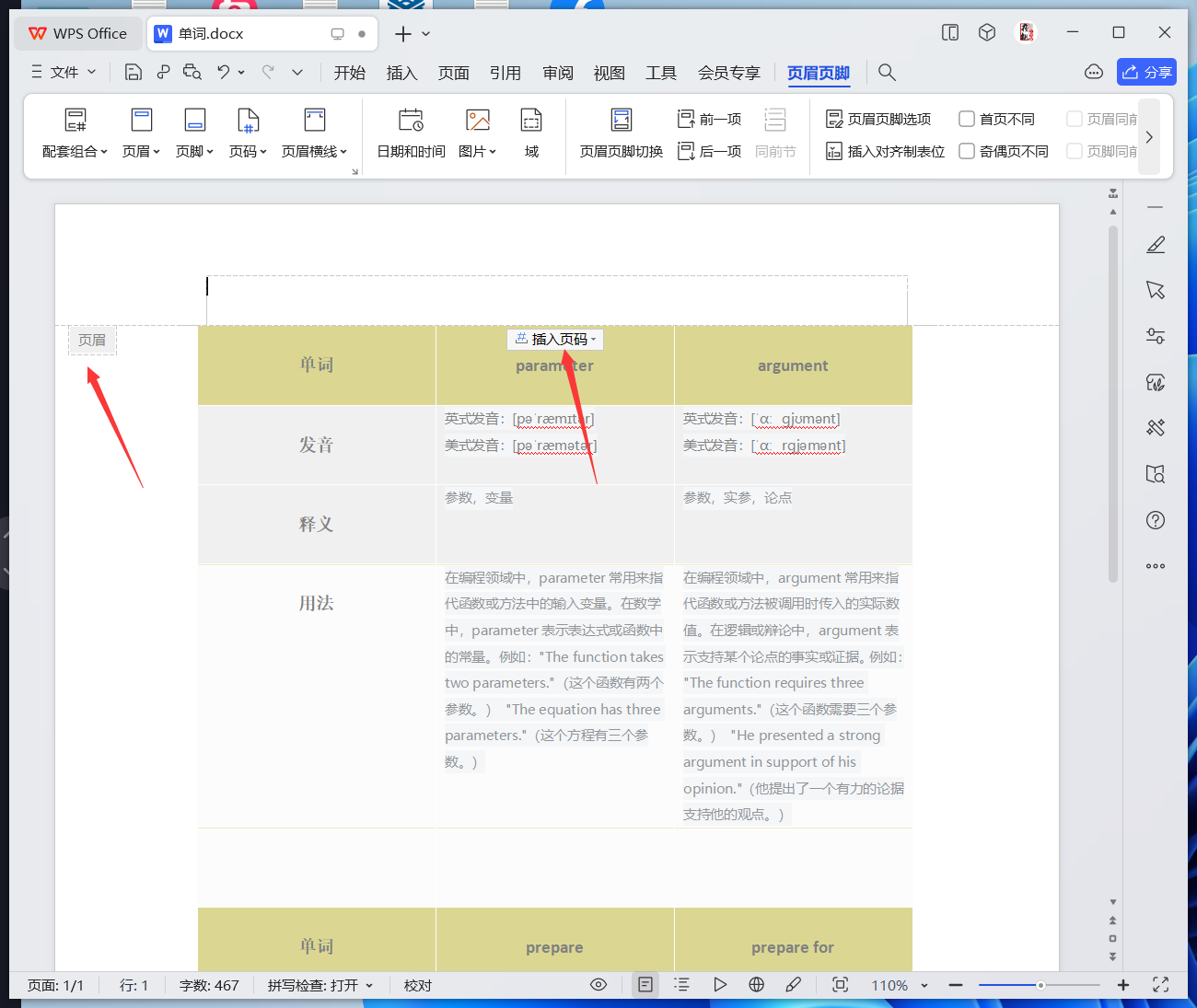Click the Print preview icon

(192, 72)
